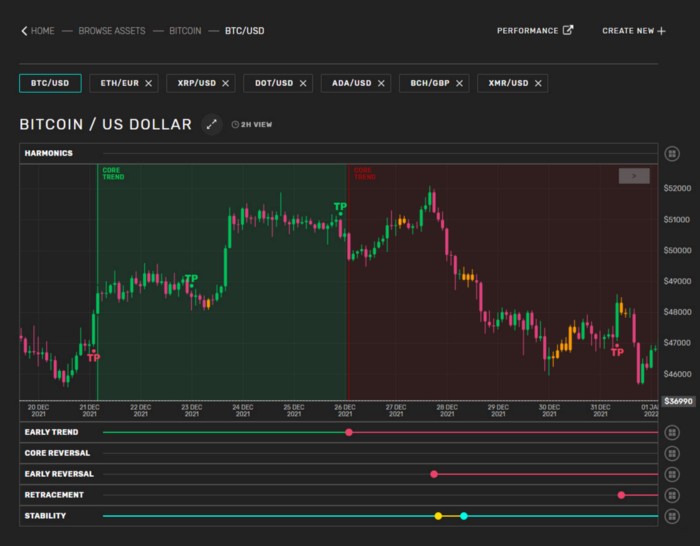Switch to the ETH/EUR tab
Image resolution: width=700 pixels, height=546 pixels.
click(x=119, y=83)
